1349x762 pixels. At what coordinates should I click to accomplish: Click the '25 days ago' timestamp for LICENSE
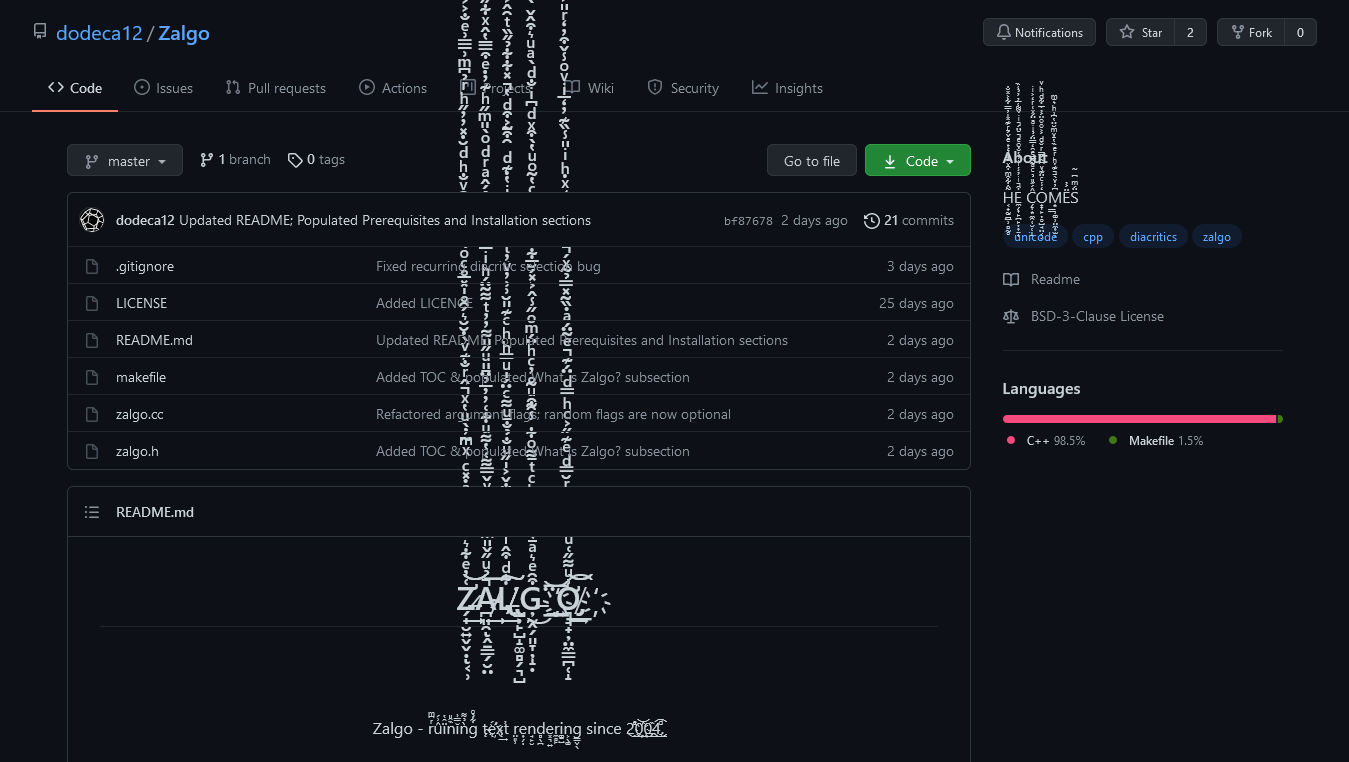tap(916, 303)
